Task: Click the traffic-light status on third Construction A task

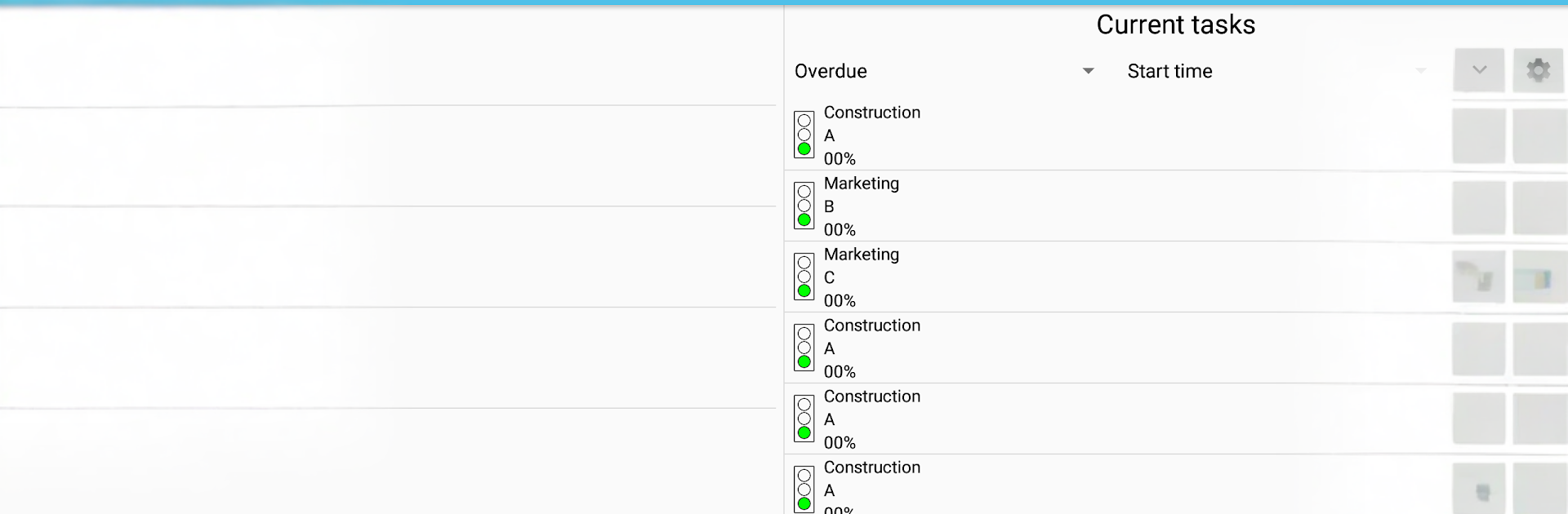Action: click(x=804, y=418)
